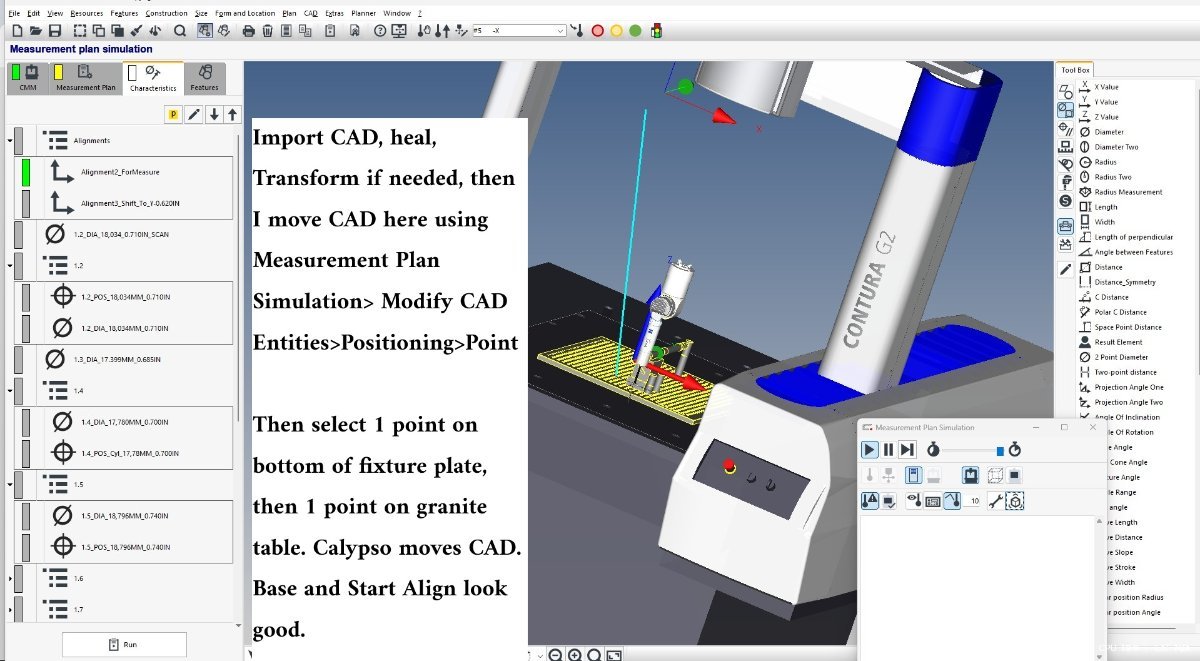Pause the measurement plan simulation

pos(888,450)
